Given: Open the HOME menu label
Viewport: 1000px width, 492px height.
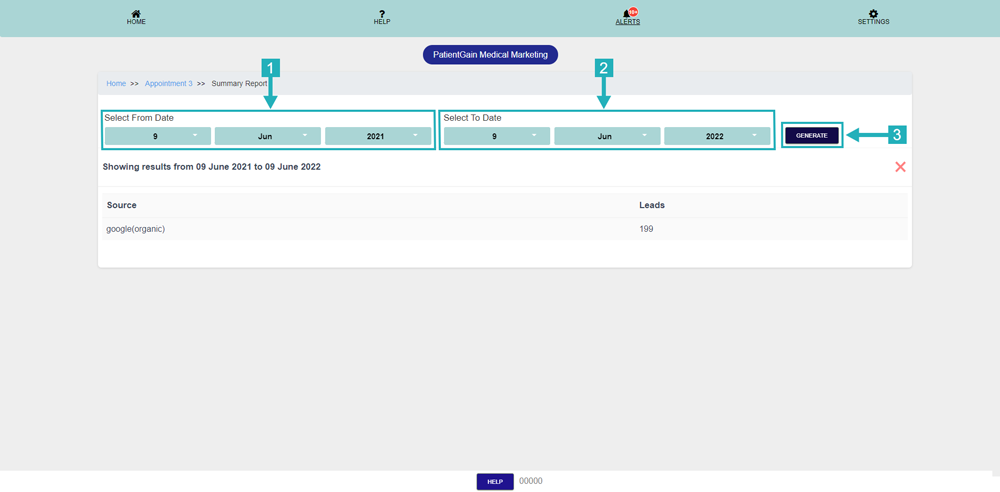Looking at the screenshot, I should click(136, 22).
